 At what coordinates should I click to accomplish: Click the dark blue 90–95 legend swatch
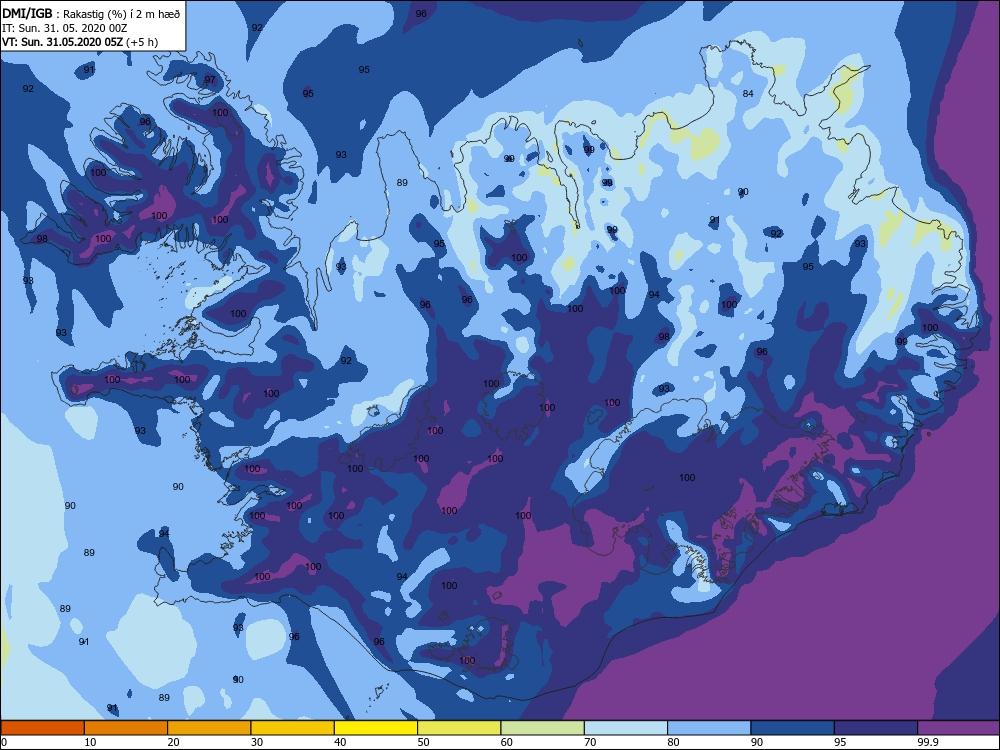point(793,728)
